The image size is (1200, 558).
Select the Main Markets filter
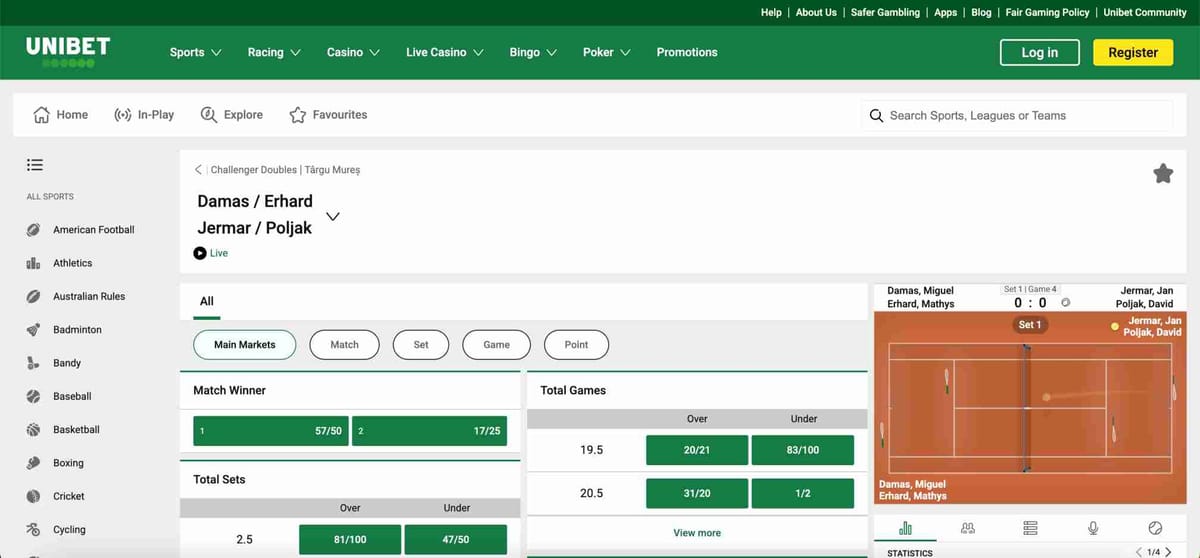244,344
